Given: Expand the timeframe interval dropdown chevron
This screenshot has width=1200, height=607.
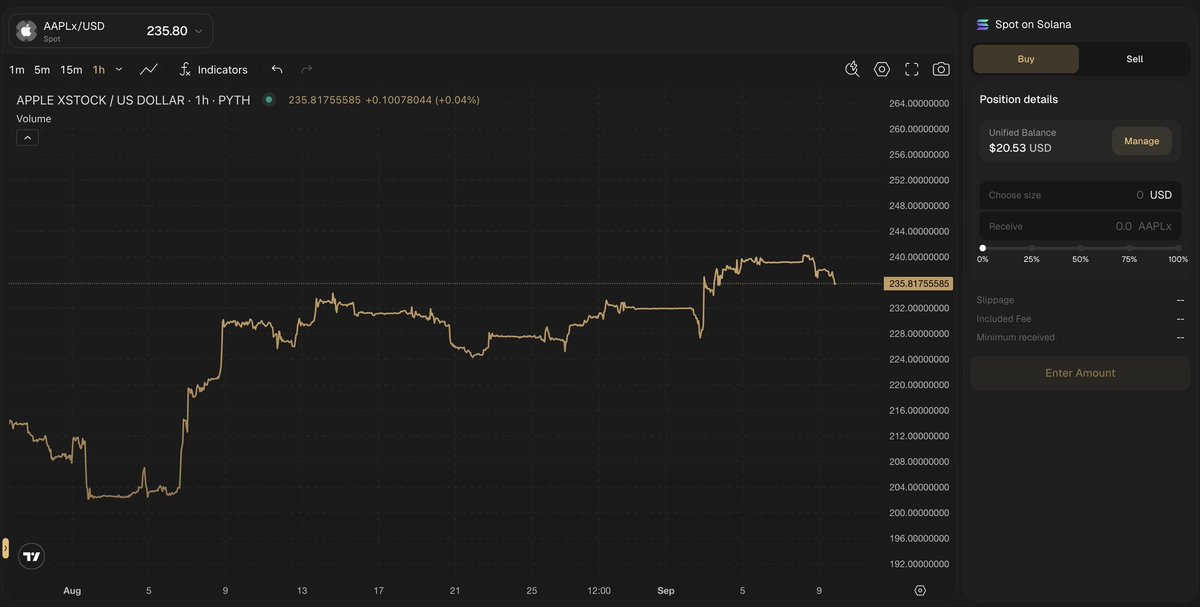Looking at the screenshot, I should pyautogui.click(x=119, y=70).
